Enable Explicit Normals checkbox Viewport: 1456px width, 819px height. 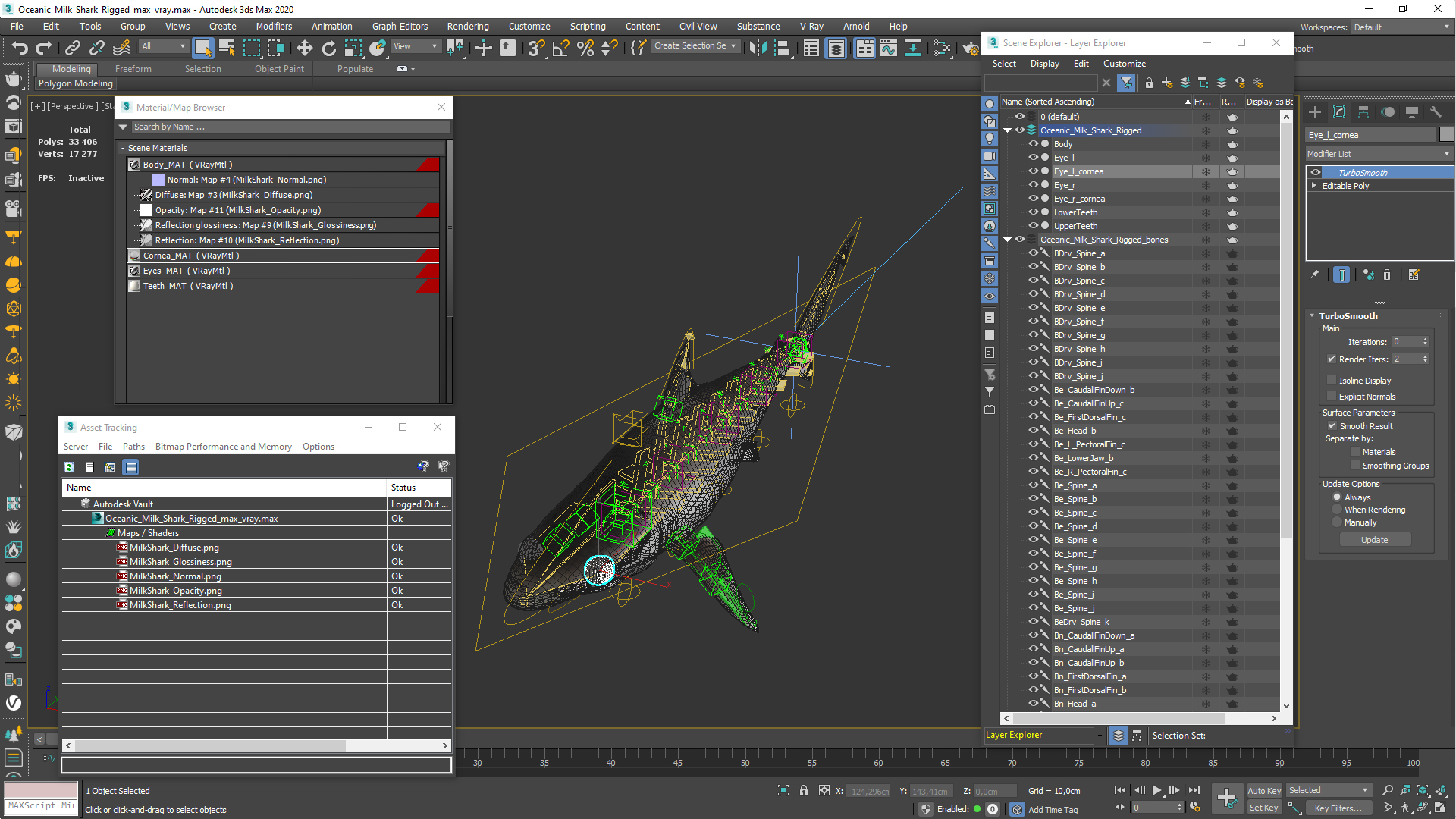[1332, 397]
